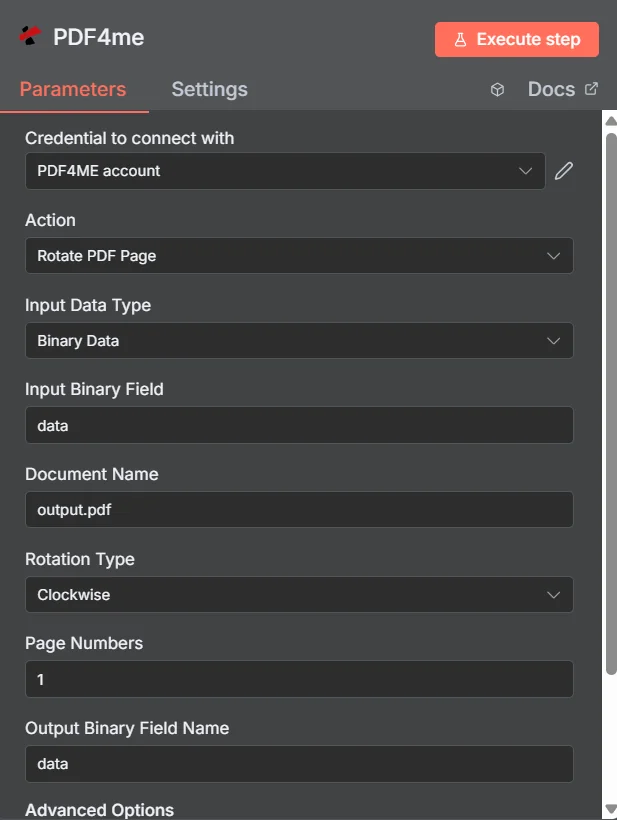Open the Rotation Type dropdown set to Clockwise
Viewport: 617px width, 820px height.
(x=298, y=594)
